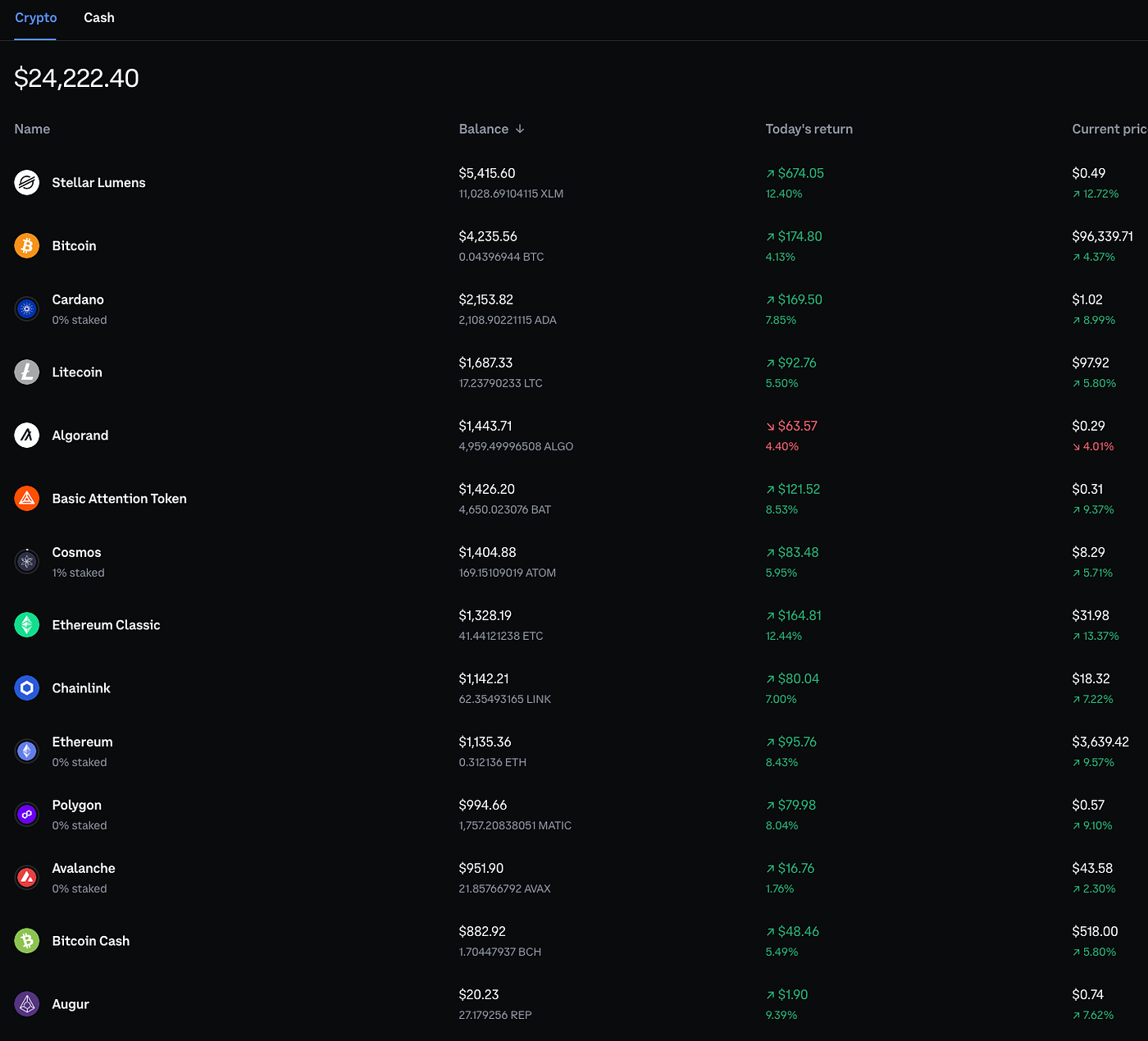Screen dimensions: 1148x1041
Task: Click Algorand's $63.57 negative return
Action: 791,426
